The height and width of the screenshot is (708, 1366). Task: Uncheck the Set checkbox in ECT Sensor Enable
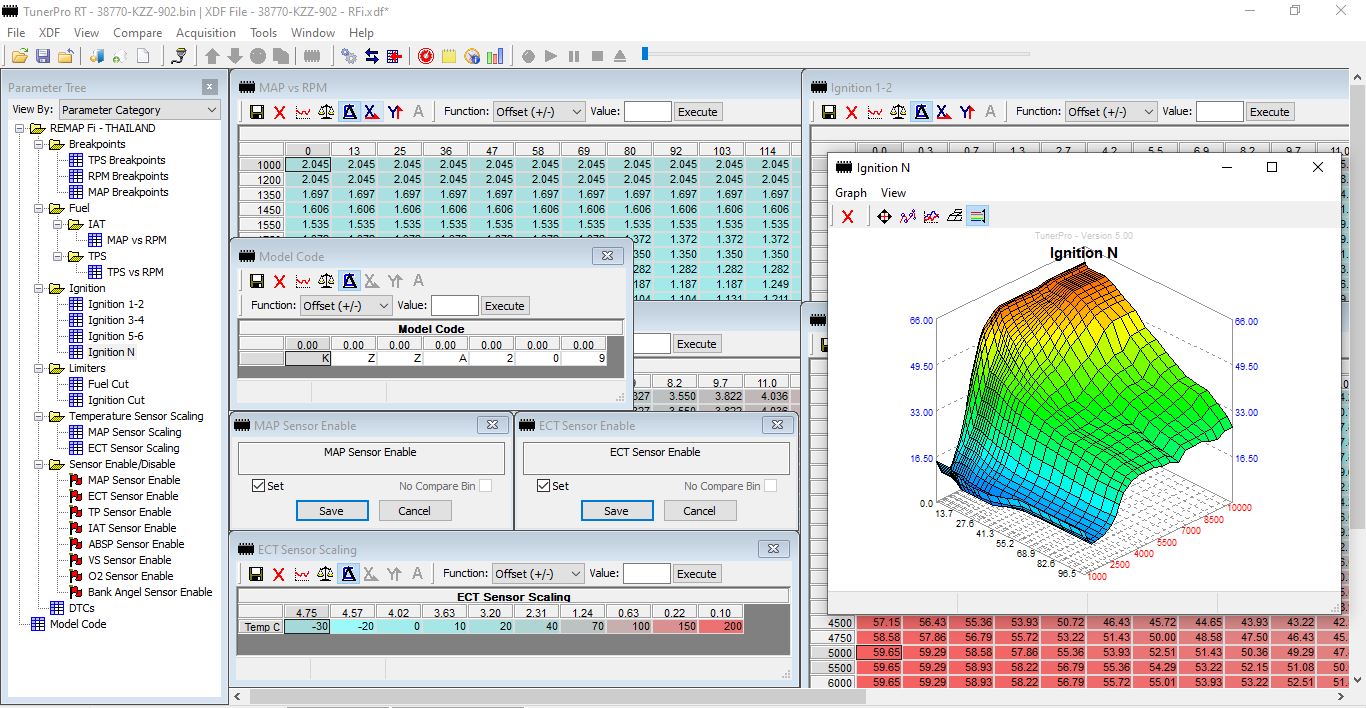click(545, 486)
